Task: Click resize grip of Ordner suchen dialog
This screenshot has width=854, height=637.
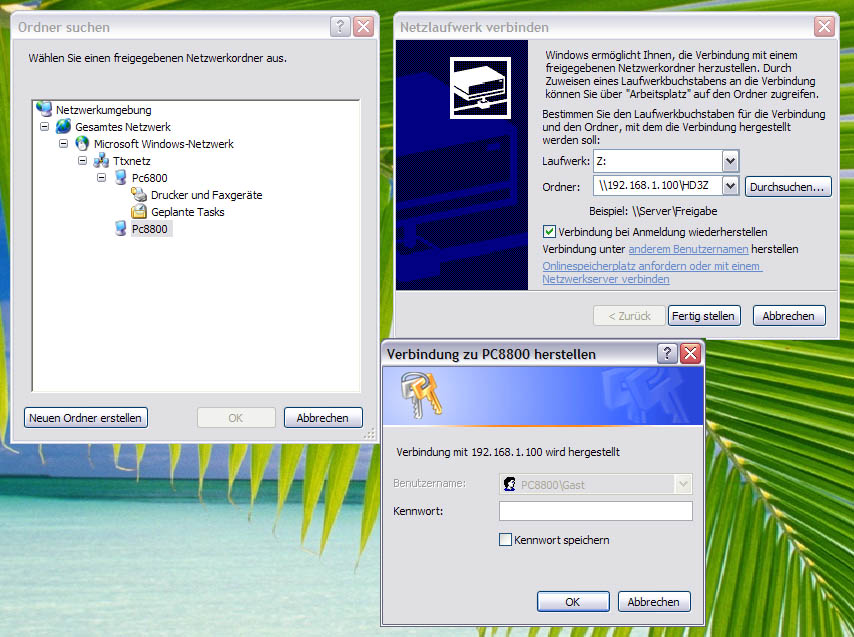Action: (x=370, y=433)
